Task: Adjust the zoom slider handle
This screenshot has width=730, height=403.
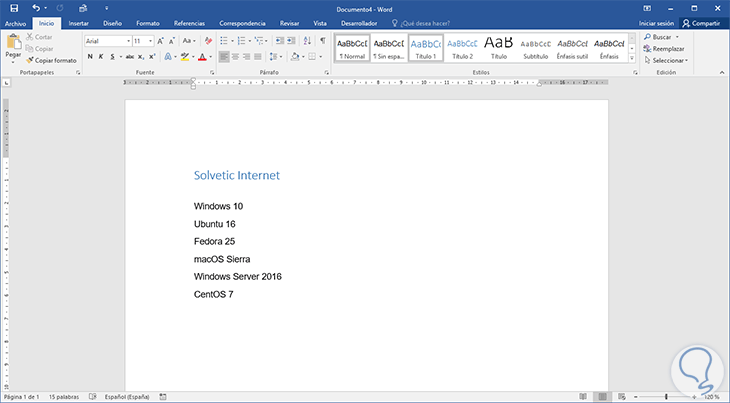Action: click(x=666, y=397)
